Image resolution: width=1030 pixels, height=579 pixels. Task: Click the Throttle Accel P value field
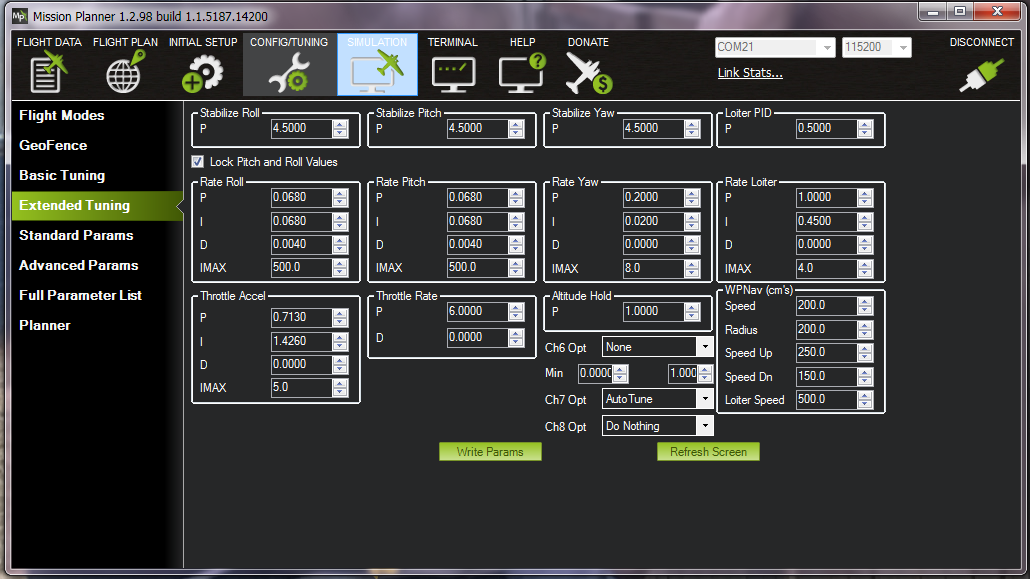[x=302, y=317]
